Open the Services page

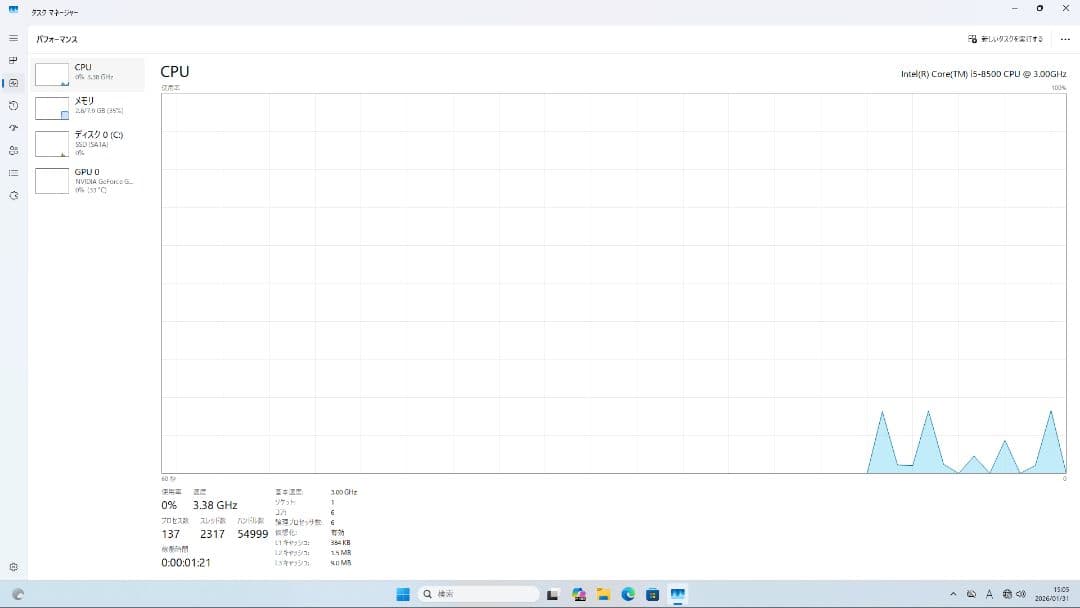click(13, 196)
